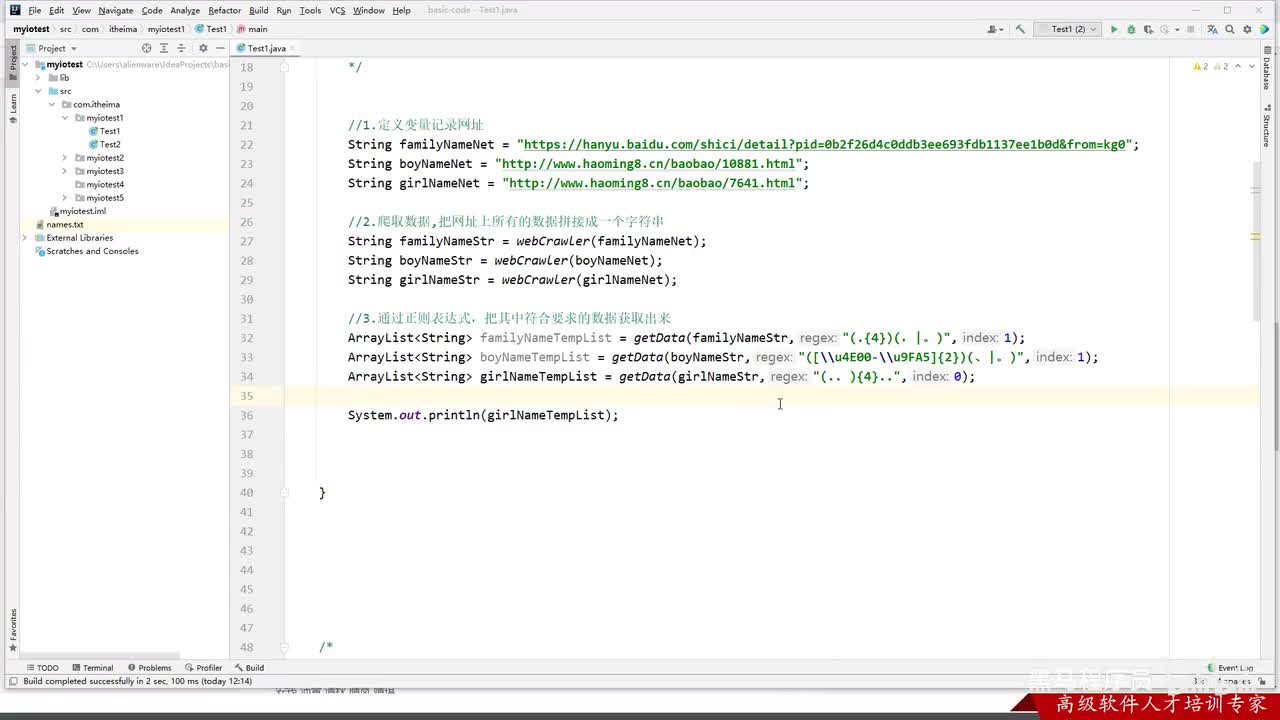Screen dimensions: 1280x720
Task: Select Test1 class in project tree
Action: [104, 131]
